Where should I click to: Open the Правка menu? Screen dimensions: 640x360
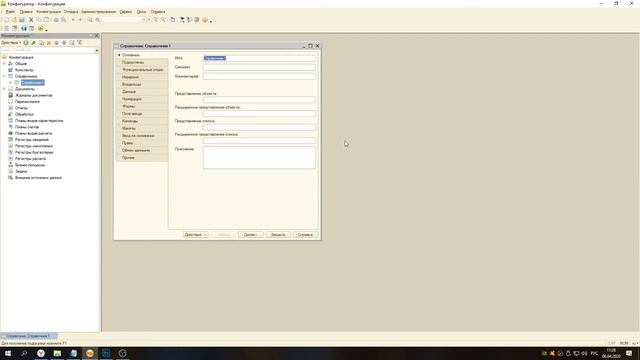(x=26, y=12)
